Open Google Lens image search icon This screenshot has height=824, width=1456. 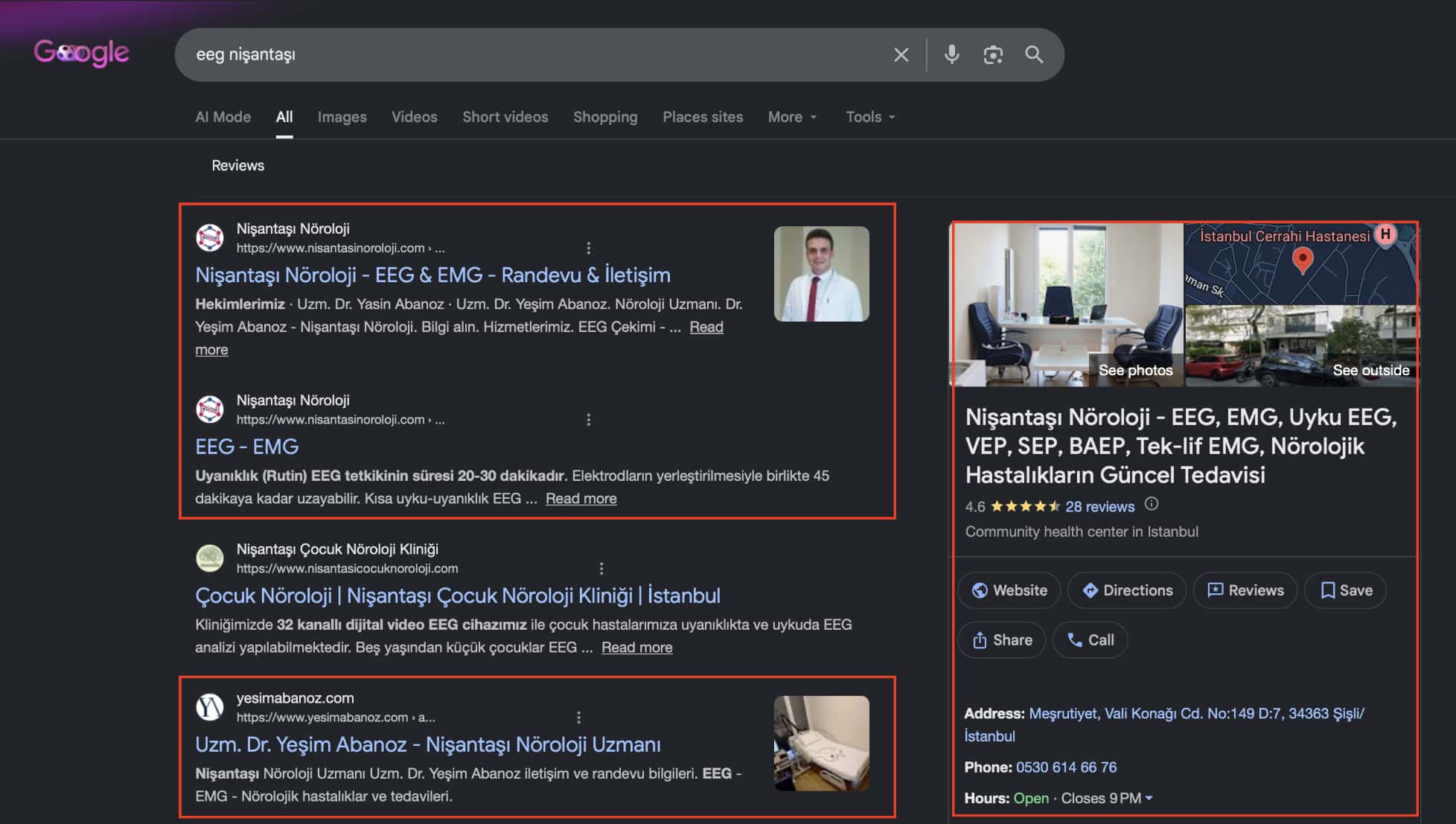click(993, 54)
